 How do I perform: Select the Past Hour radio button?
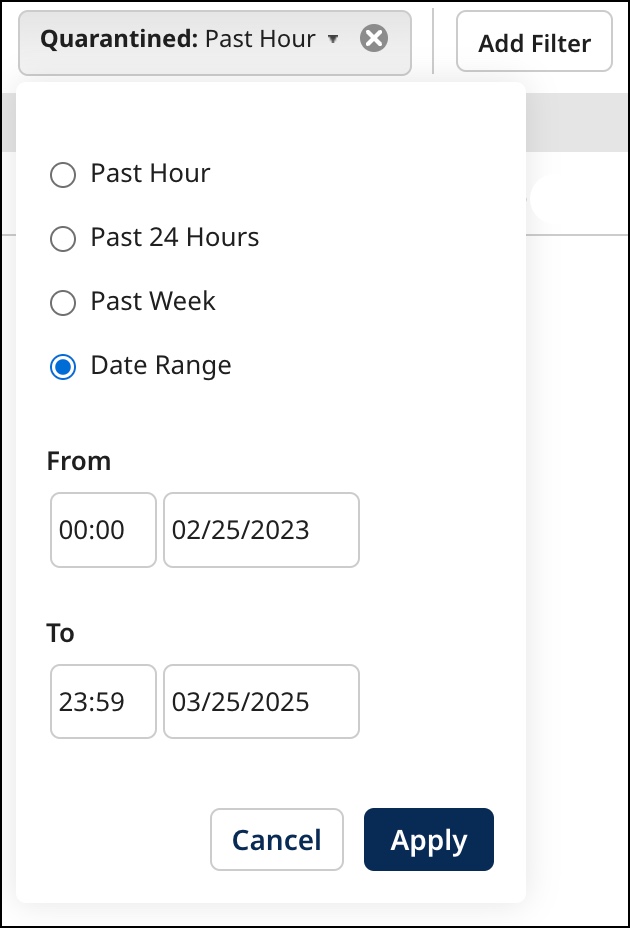tap(63, 175)
